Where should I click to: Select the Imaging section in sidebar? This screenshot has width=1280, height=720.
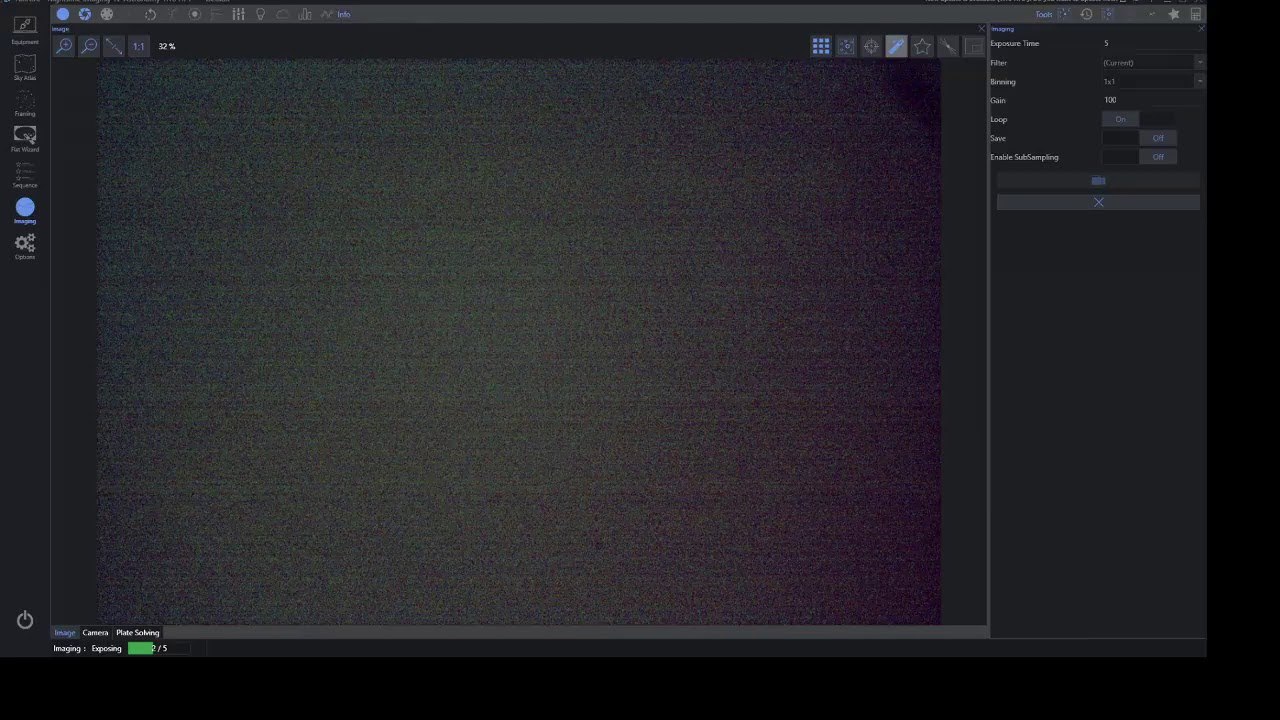(x=25, y=211)
